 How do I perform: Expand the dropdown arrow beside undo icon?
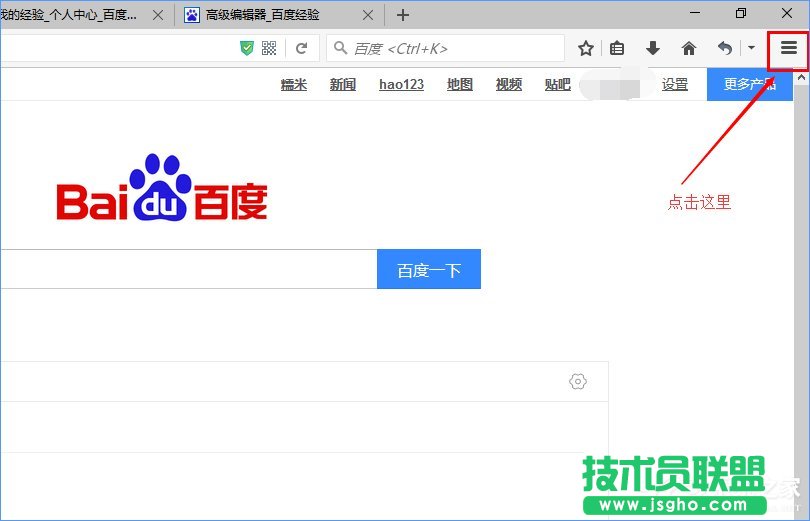[x=751, y=48]
